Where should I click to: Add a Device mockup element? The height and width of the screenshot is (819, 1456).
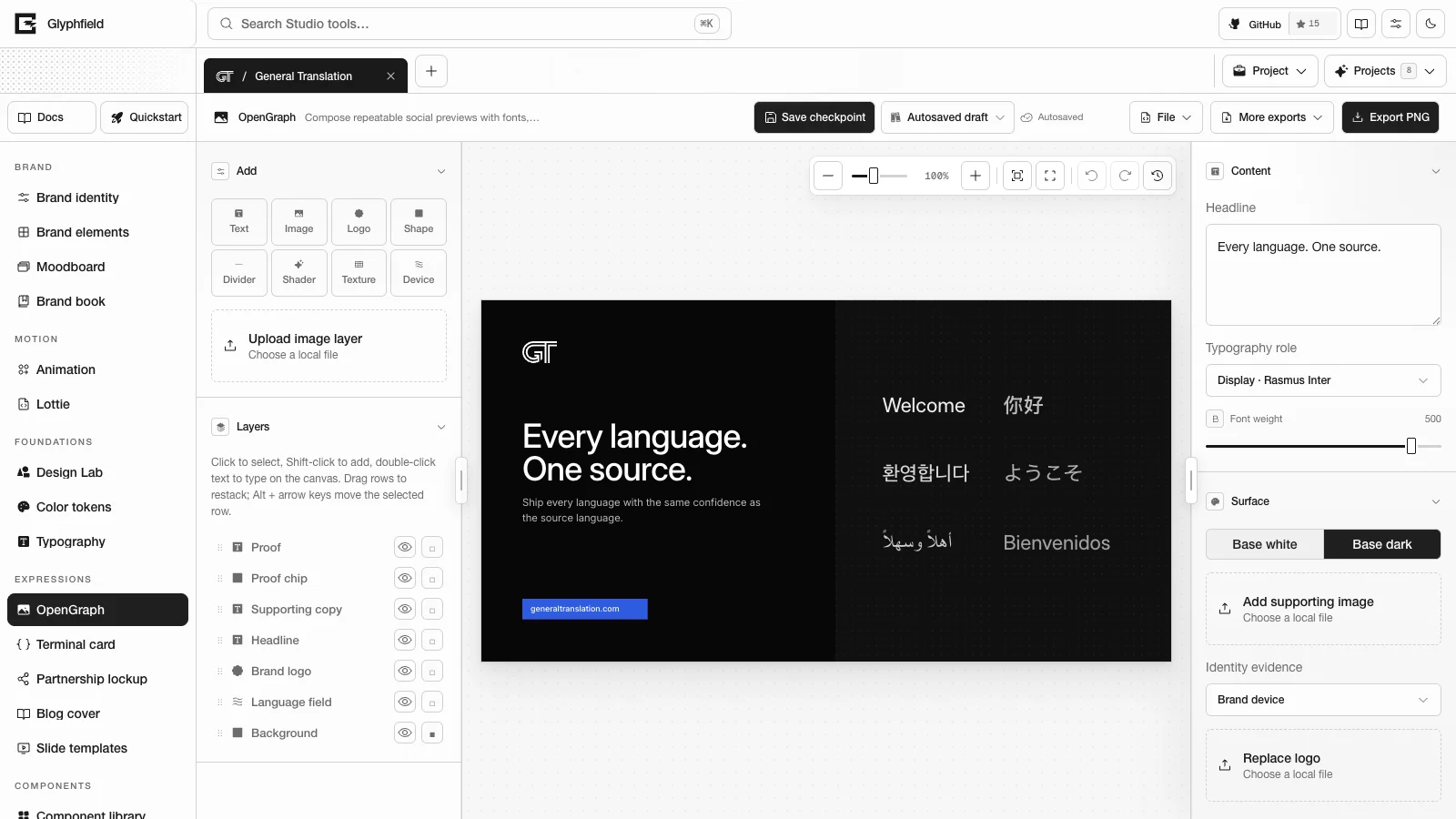coord(419,273)
